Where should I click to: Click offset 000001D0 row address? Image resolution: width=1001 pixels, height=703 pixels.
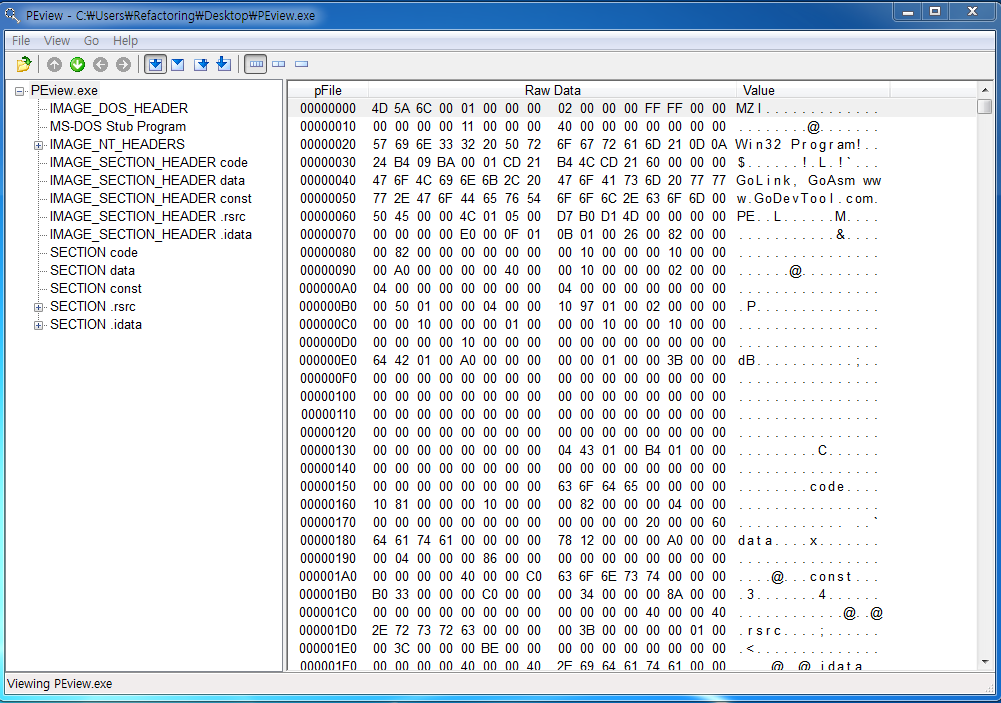[x=328, y=630]
